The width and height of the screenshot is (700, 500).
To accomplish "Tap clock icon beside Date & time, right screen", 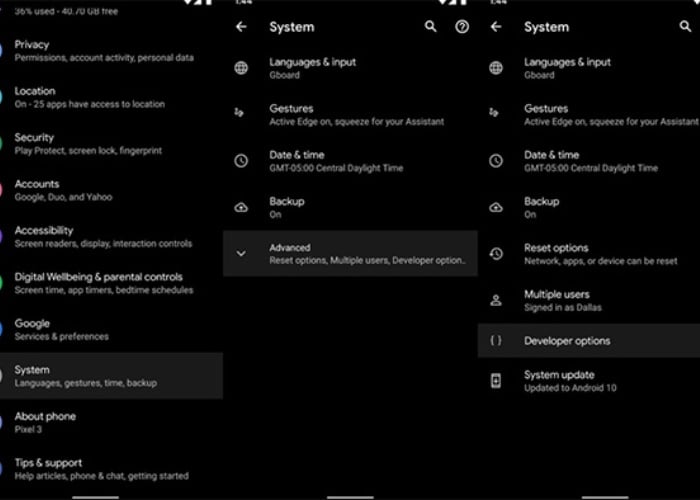I will (x=496, y=161).
